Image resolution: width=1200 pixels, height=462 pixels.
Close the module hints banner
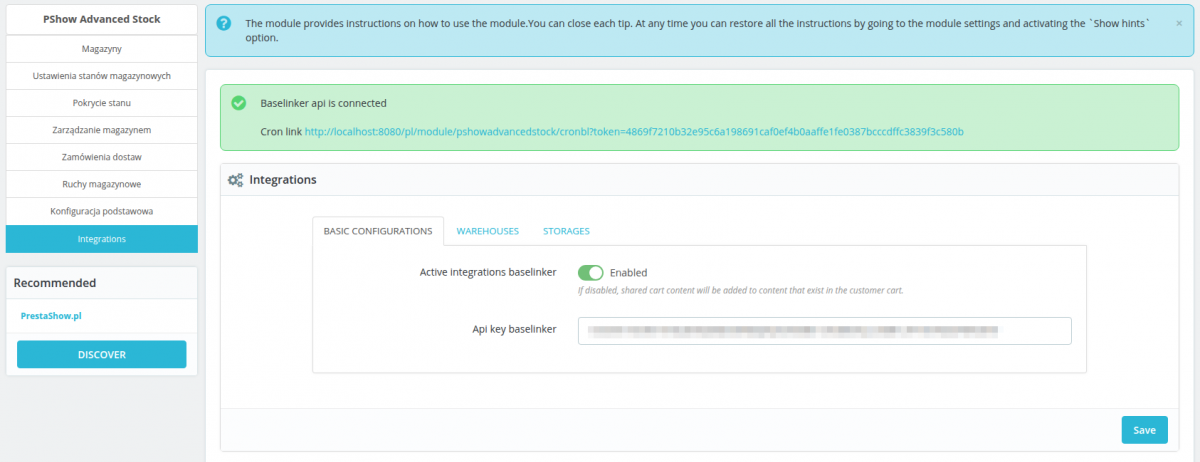(1178, 22)
